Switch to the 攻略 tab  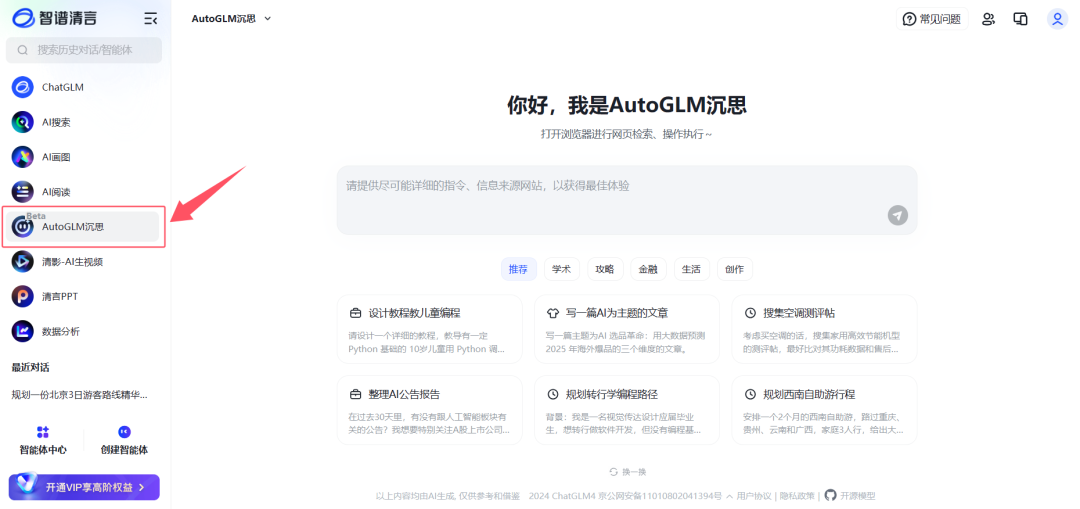tap(605, 269)
